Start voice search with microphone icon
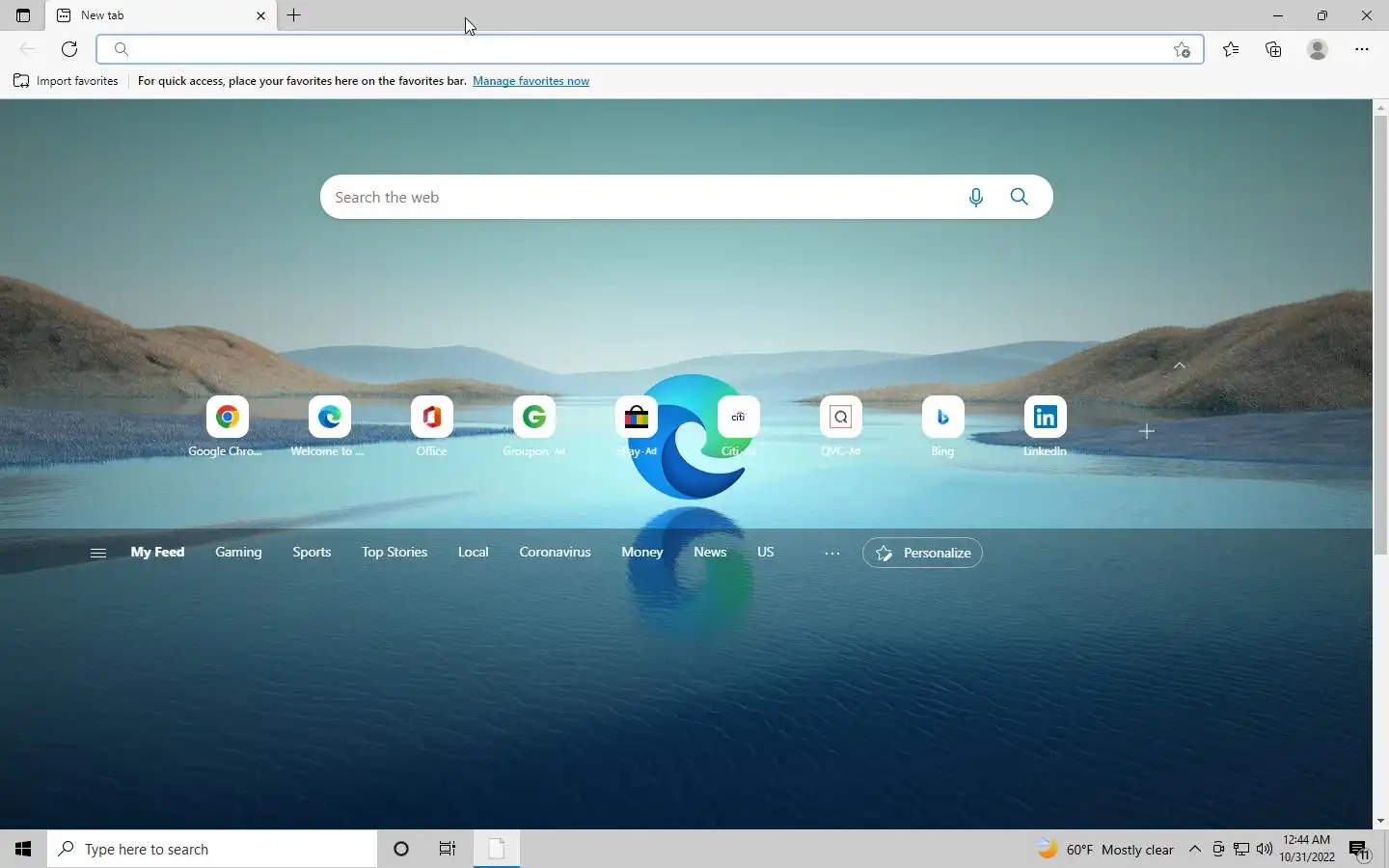Screen dimensions: 1389x868 click(x=976, y=197)
